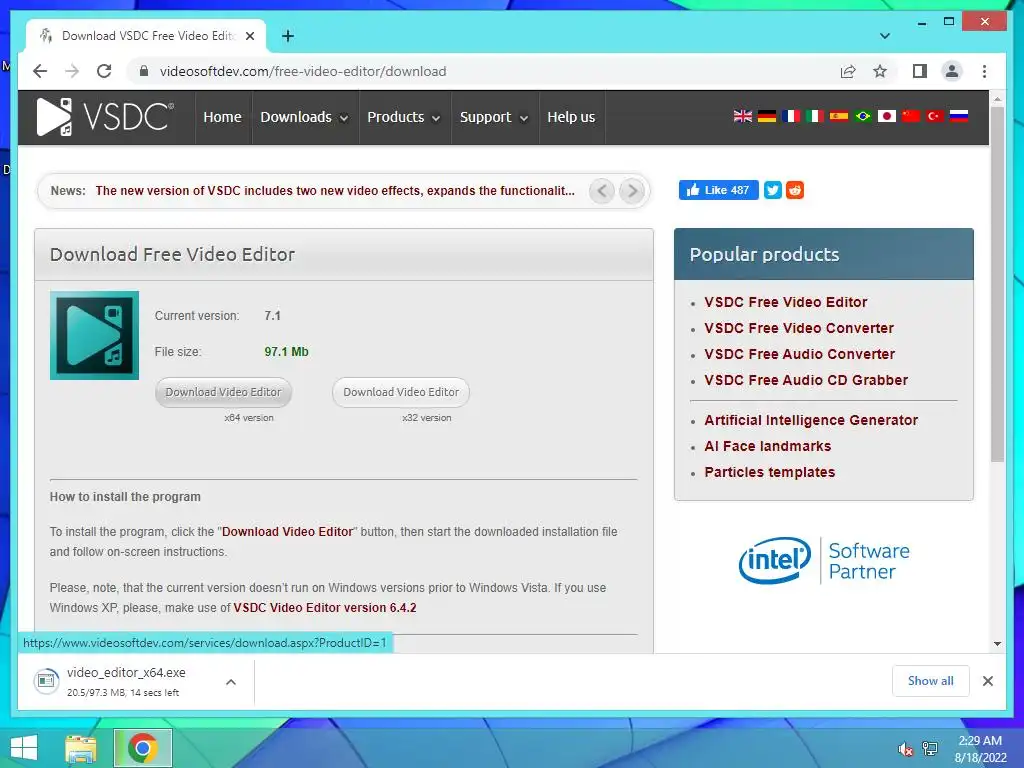1024x768 pixels.
Task: Open VSDC Video Editor version 6.4.2 link
Action: 325,607
